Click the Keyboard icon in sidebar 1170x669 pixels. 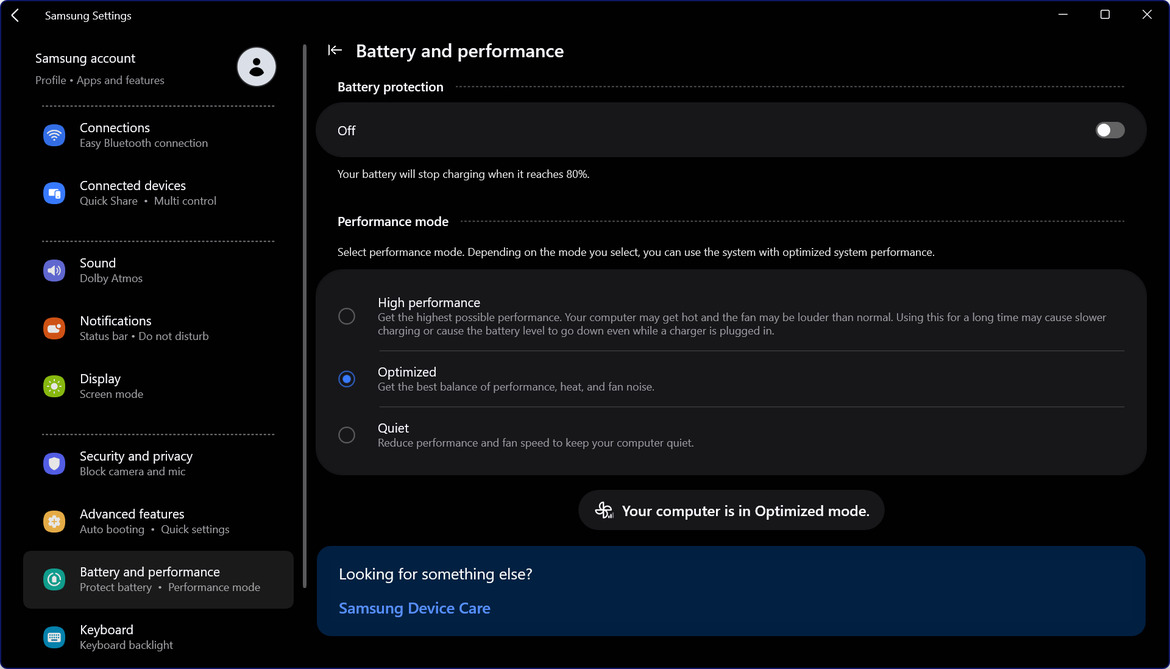(x=54, y=637)
